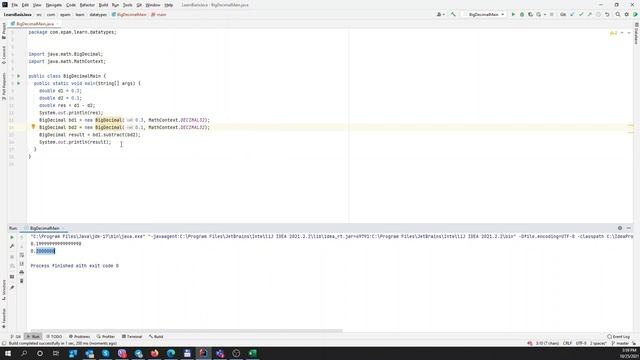Open Search Everywhere magnifier icon

coord(618,14)
